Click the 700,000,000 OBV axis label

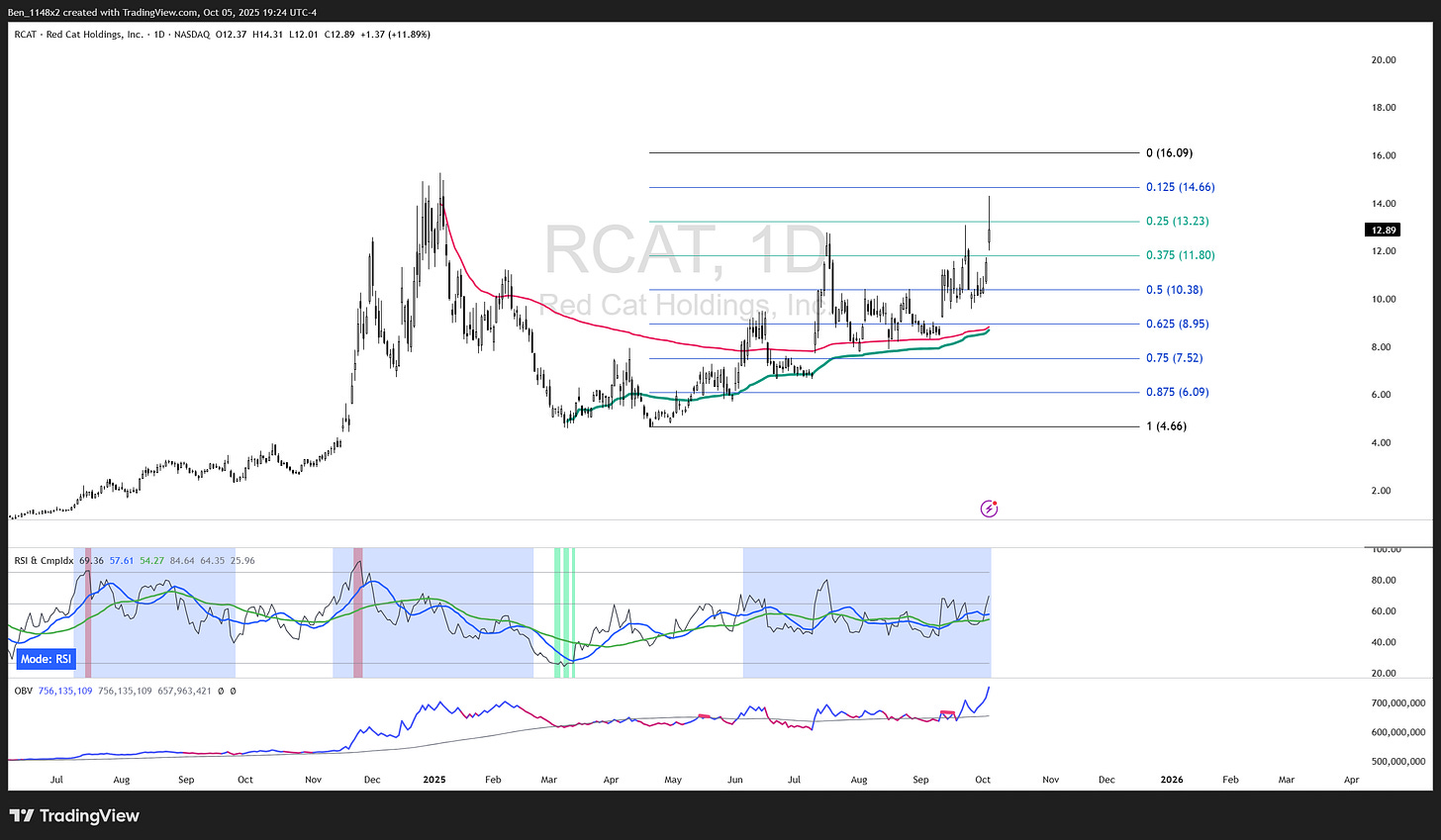[x=1398, y=702]
